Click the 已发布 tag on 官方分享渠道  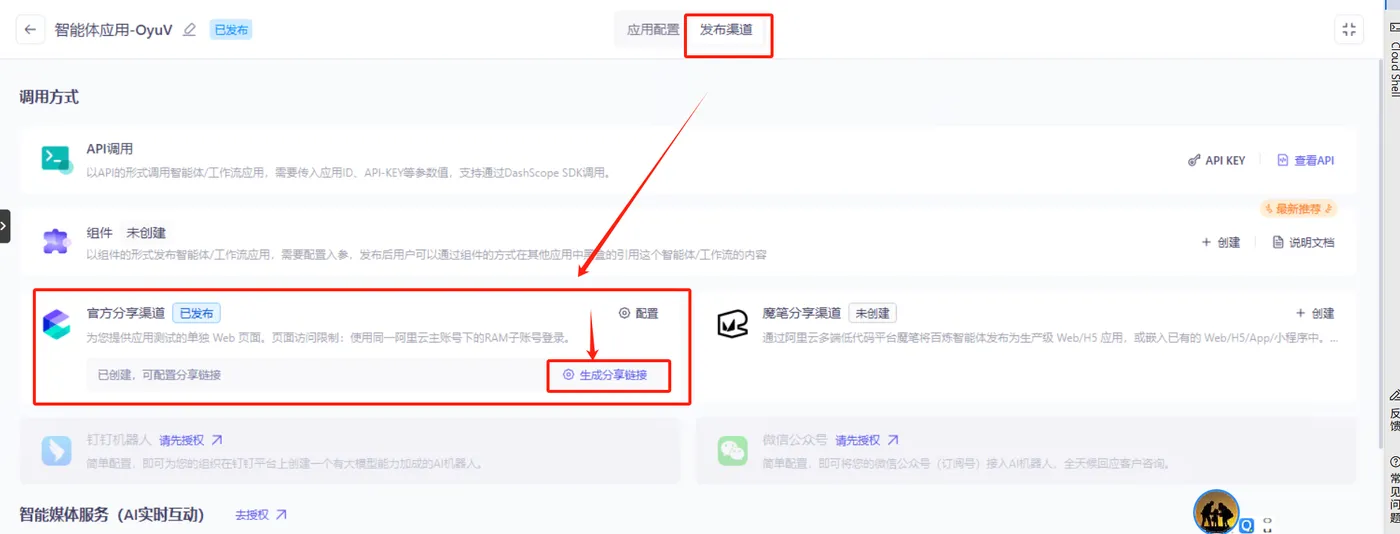[x=197, y=313]
